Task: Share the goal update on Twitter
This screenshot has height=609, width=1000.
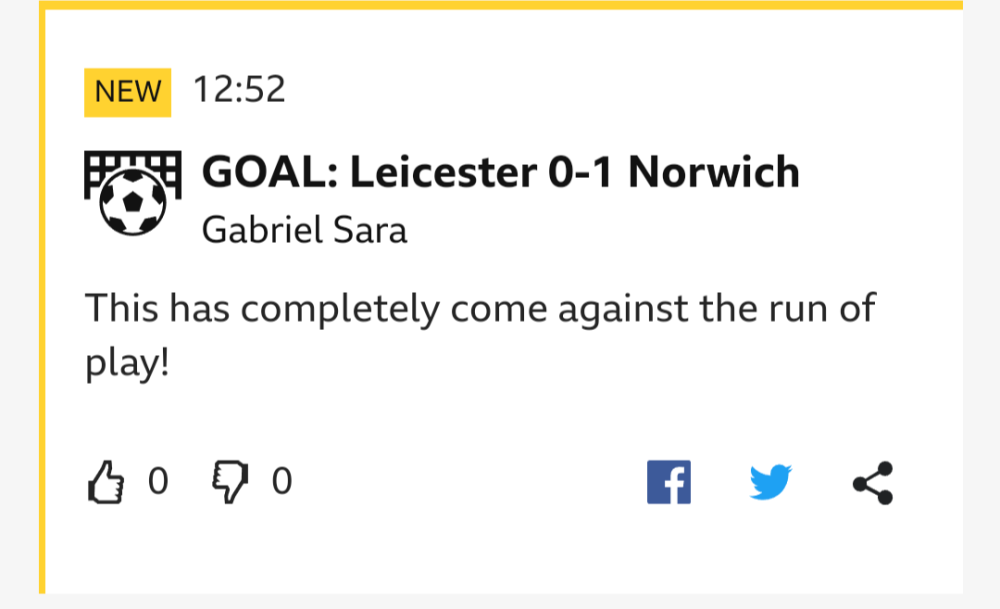Action: [x=770, y=483]
